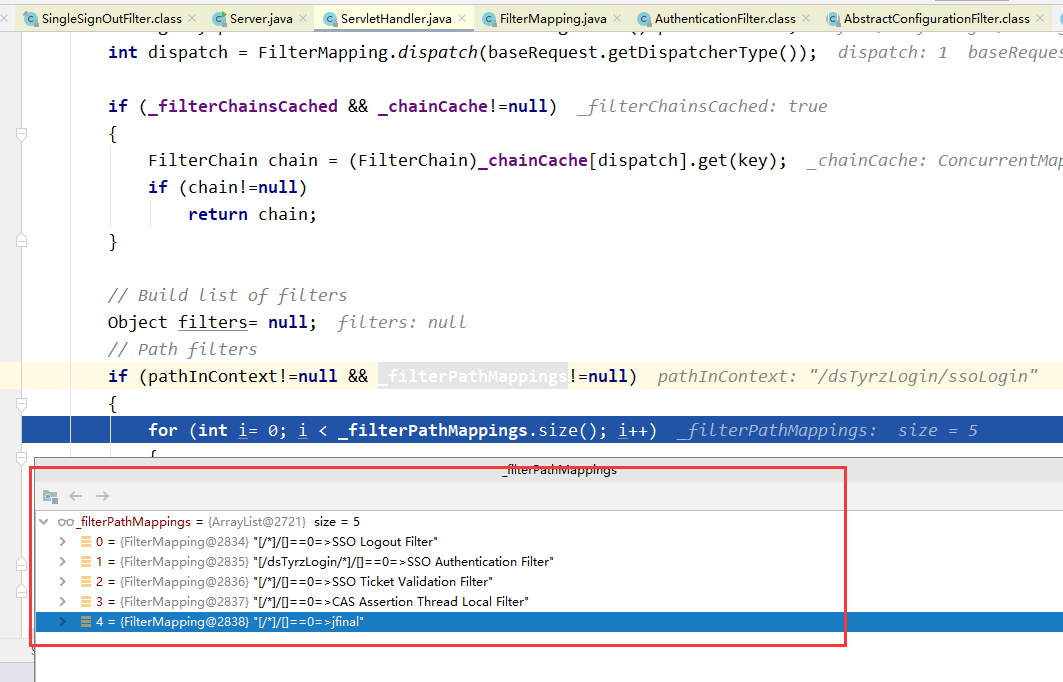The image size is (1063, 682).
Task: Select the /dsTyrzLogin/* SSO Authentication Filter row
Action: tap(549, 561)
